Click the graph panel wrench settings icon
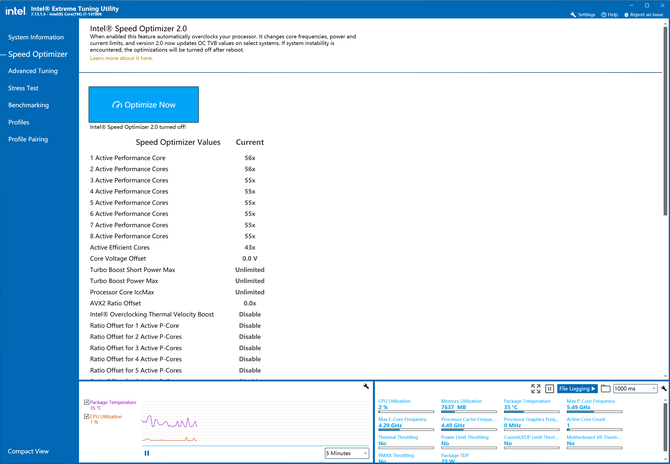Viewport: 670px width, 464px height. tap(366, 386)
